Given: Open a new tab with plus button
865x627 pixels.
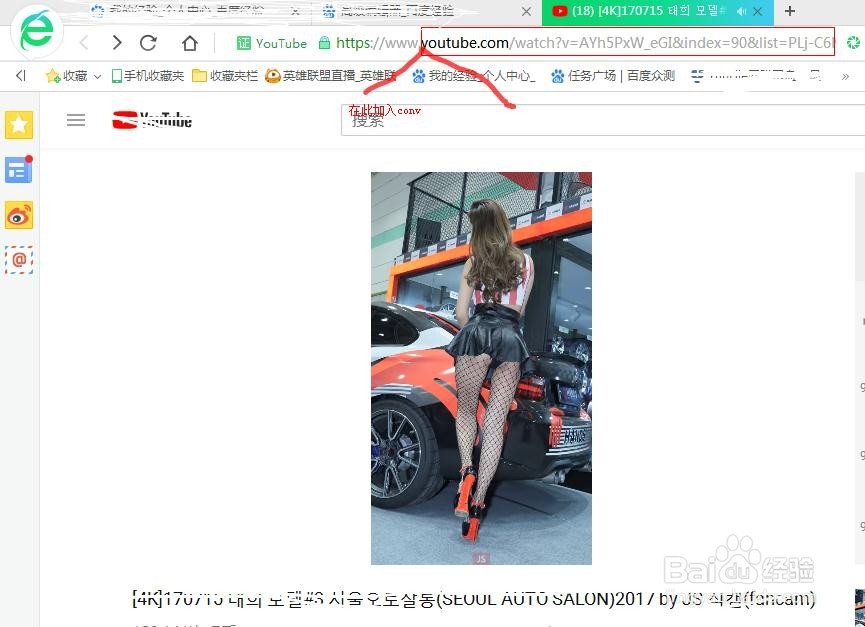Looking at the screenshot, I should click(790, 11).
